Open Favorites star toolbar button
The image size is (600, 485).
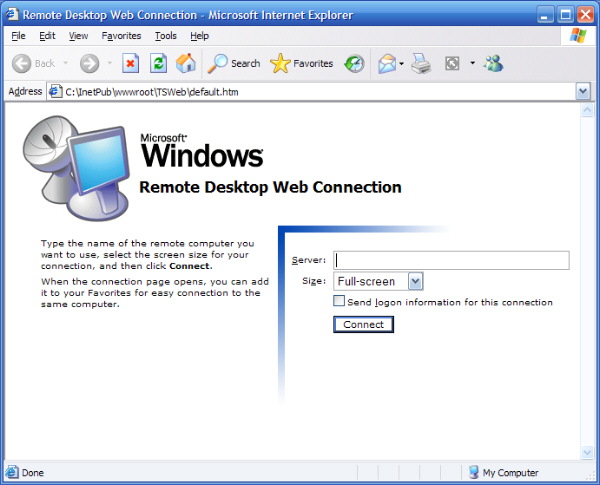pos(302,63)
